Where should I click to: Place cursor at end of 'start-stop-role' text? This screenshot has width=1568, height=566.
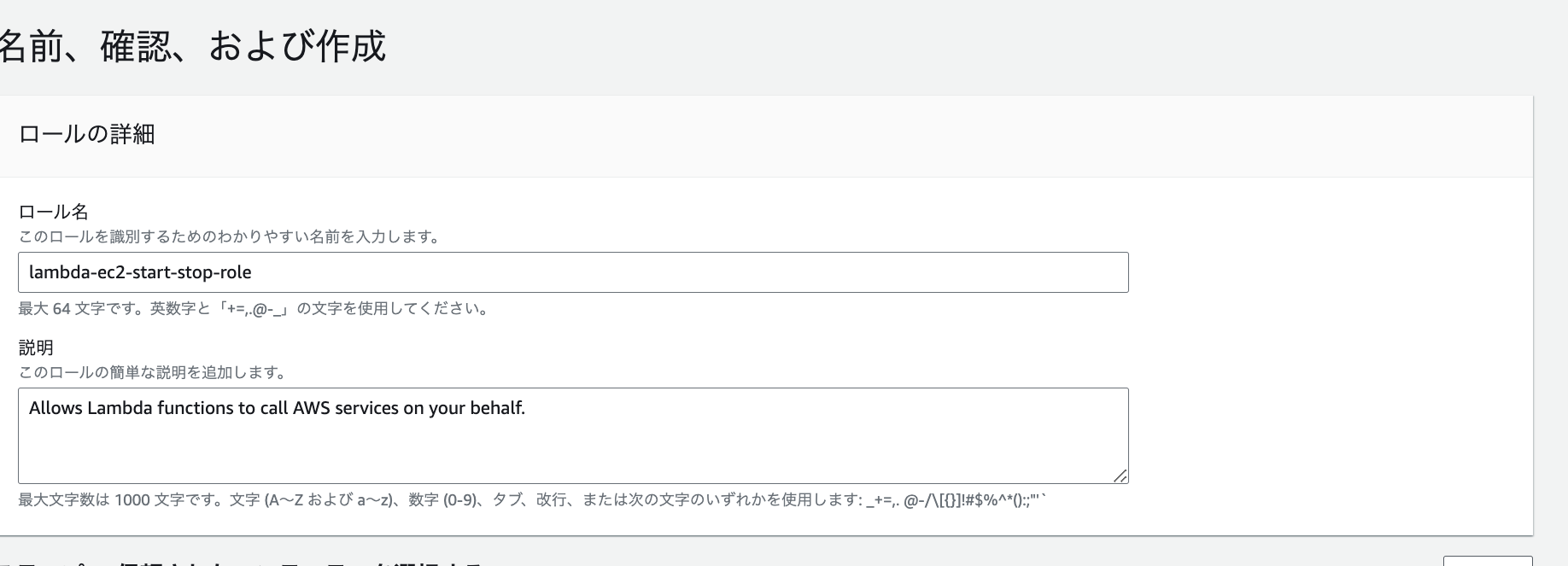tap(252, 272)
